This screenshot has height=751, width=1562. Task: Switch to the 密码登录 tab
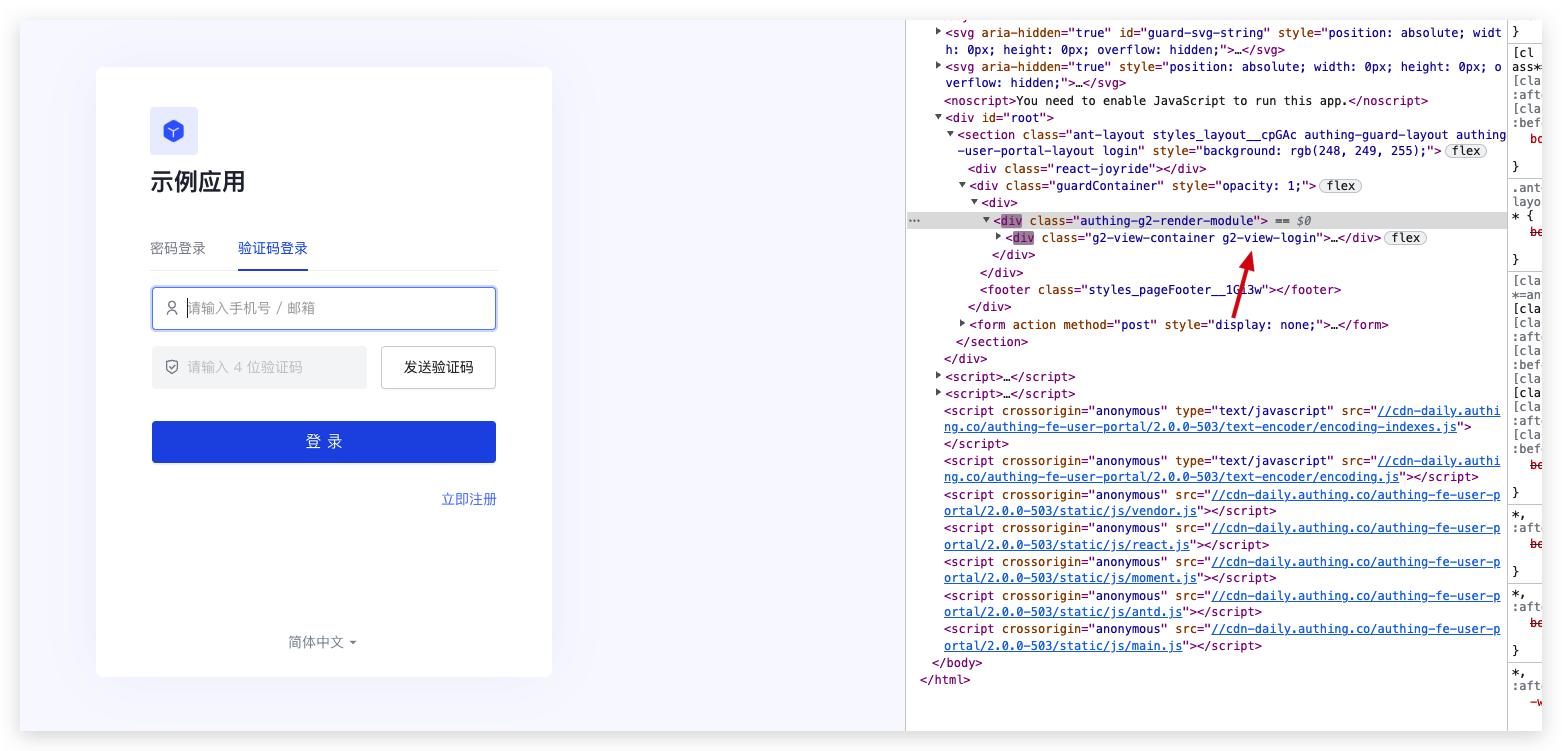[178, 249]
